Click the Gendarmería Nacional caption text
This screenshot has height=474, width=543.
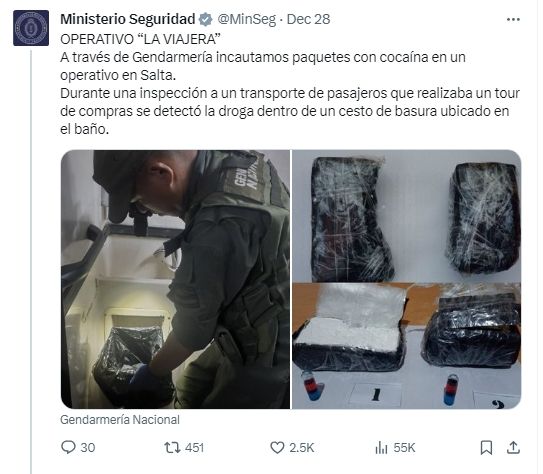click(x=120, y=420)
